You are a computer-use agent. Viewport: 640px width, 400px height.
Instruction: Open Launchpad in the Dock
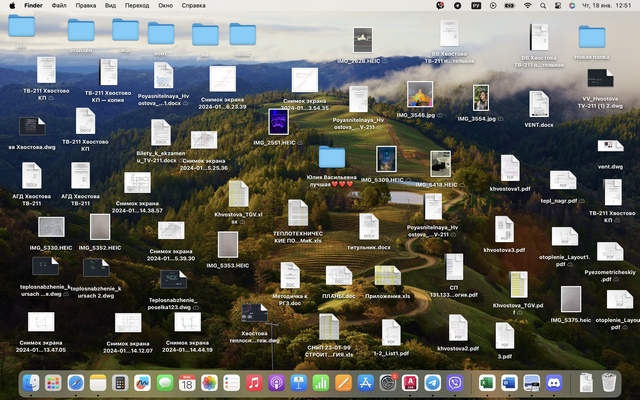[x=53, y=383]
